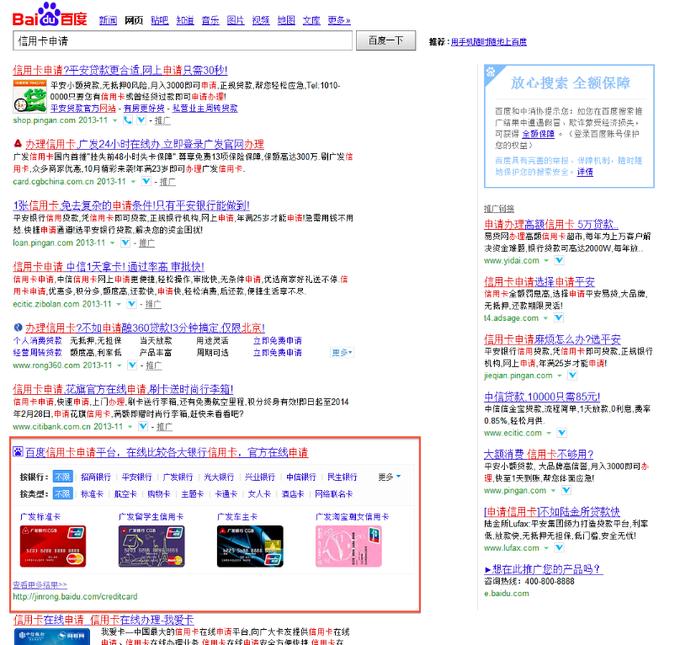The image size is (680, 645).
Task: Click the 平安 logo thumbnail in the first result
Action: (x=30, y=96)
